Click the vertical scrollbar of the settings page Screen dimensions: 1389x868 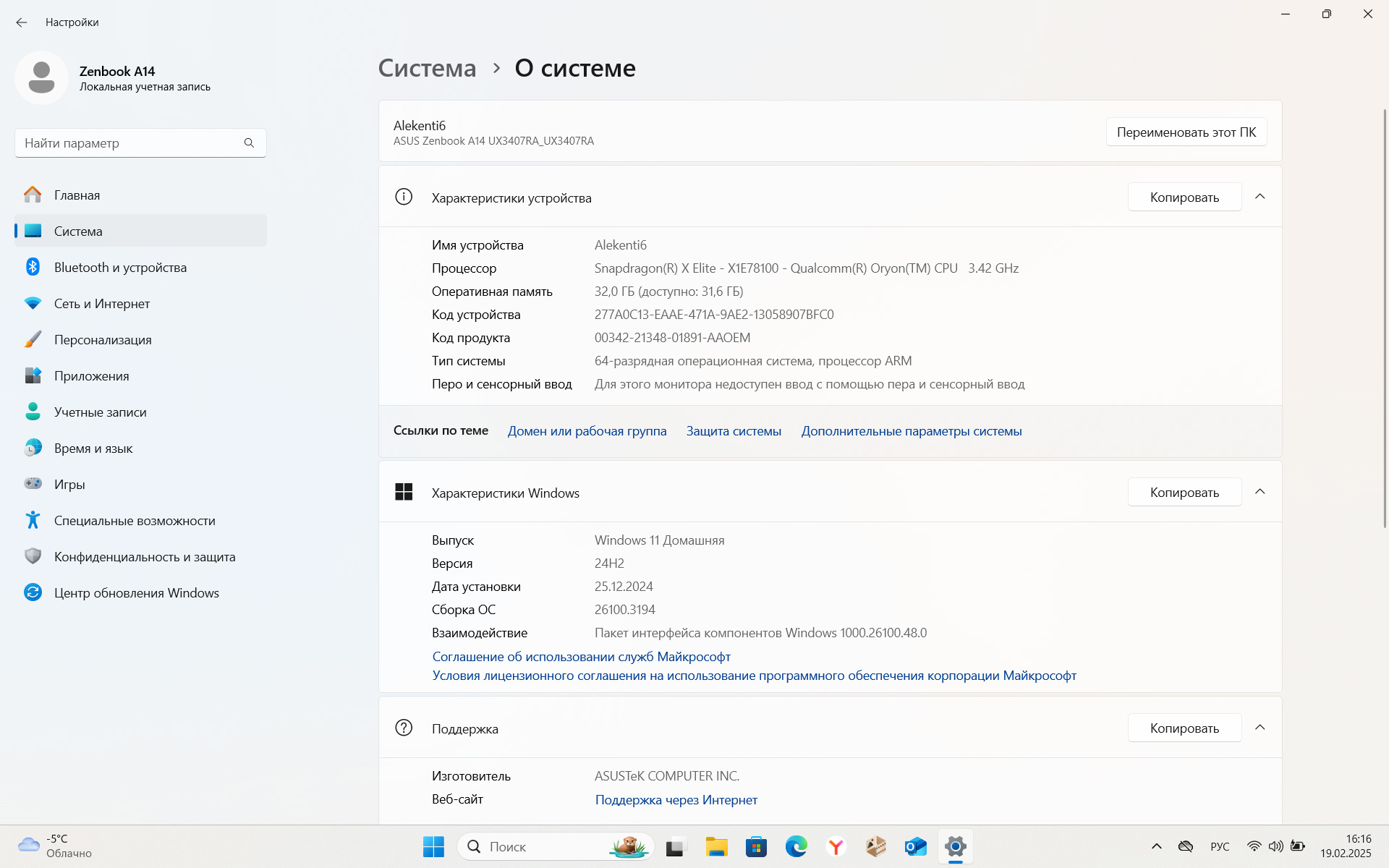[1384, 318]
